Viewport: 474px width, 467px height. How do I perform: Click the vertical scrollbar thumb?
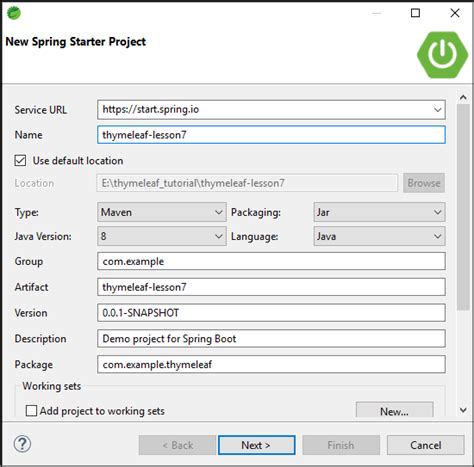(x=463, y=207)
